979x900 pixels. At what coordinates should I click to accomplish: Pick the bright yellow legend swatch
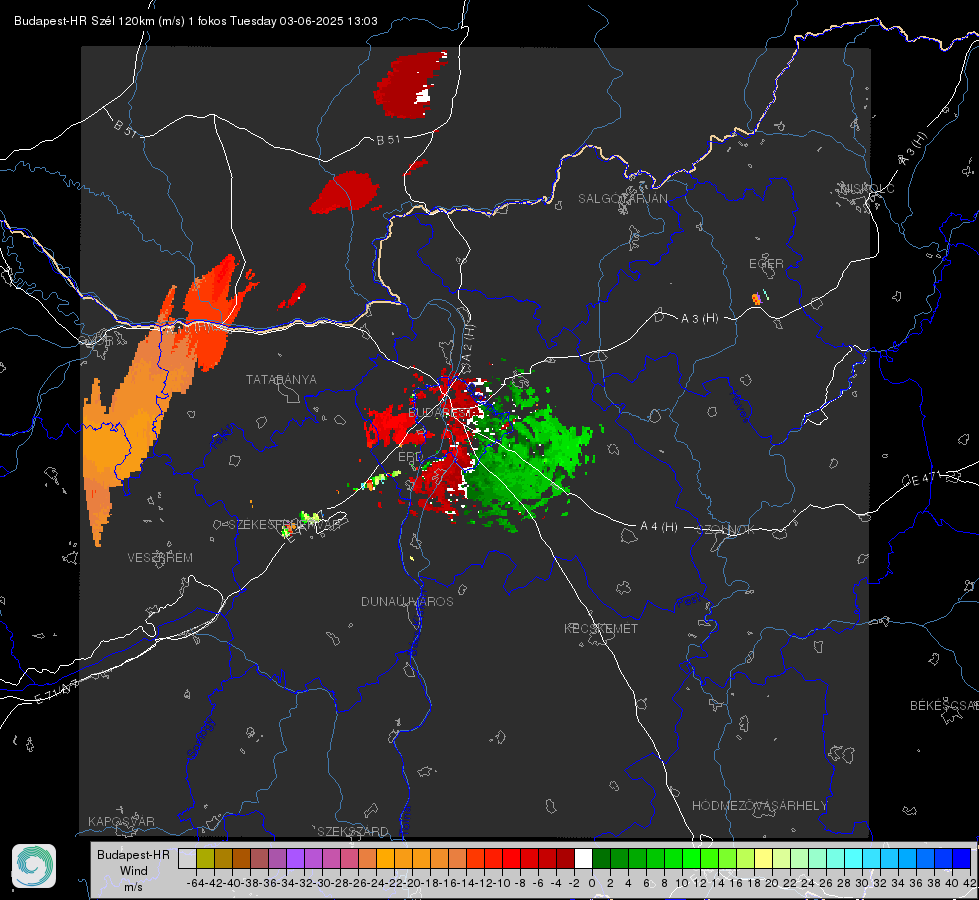tap(763, 858)
